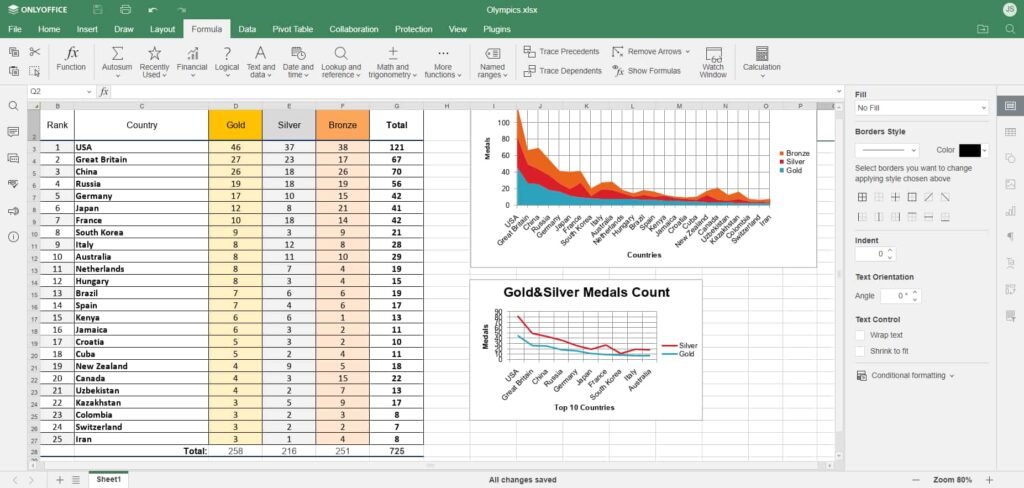Expand the Conditional formatting menu

[904, 376]
